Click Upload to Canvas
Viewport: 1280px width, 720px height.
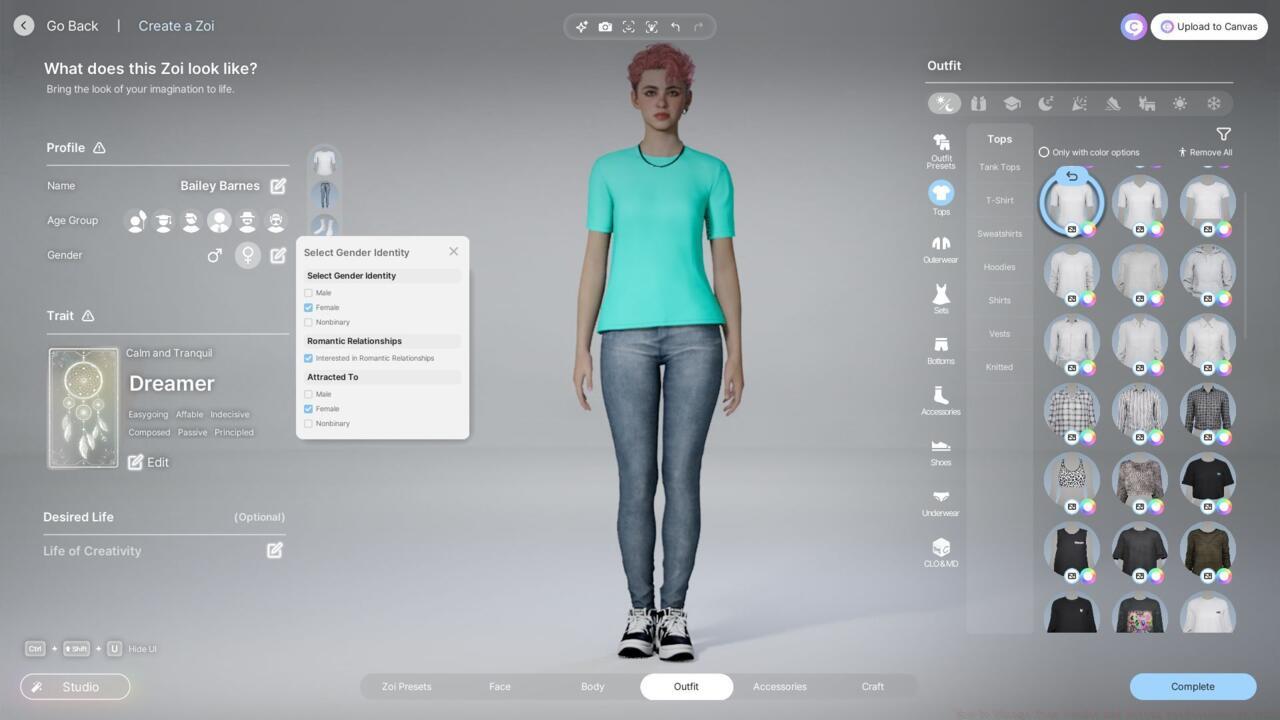[x=1209, y=26]
